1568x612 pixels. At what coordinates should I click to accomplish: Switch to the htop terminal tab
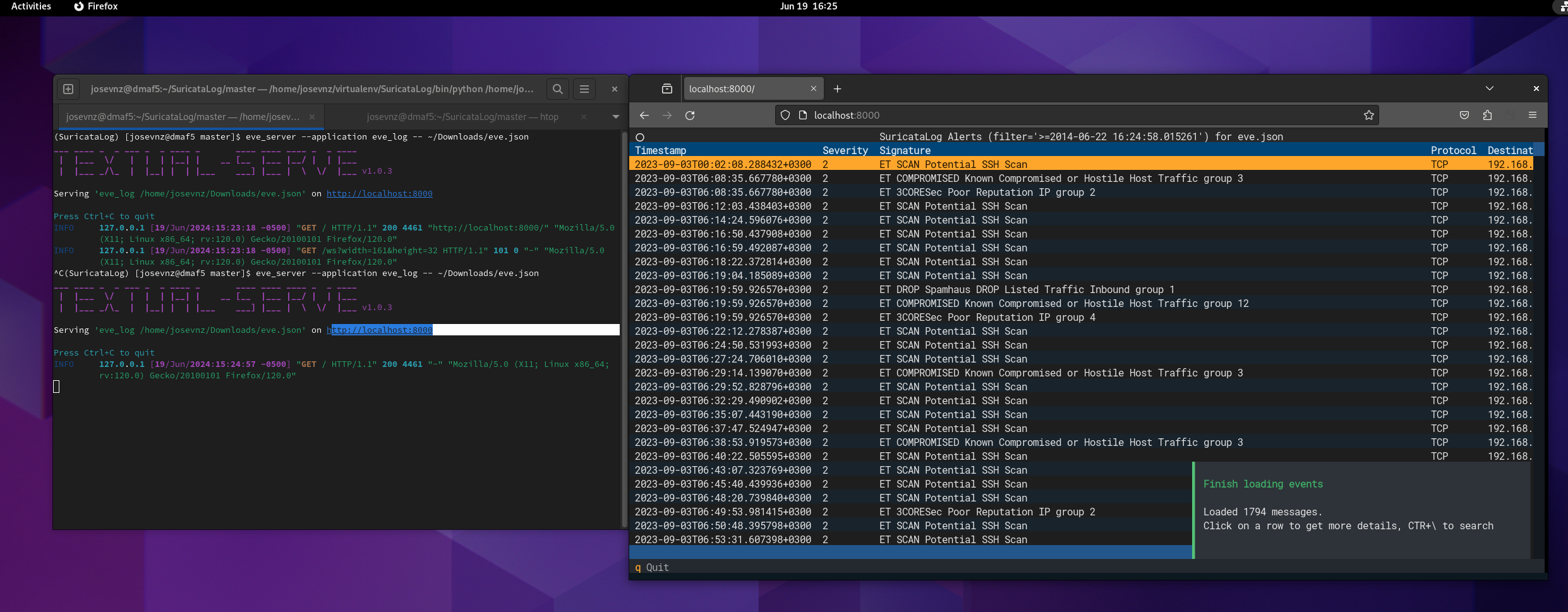coord(462,116)
